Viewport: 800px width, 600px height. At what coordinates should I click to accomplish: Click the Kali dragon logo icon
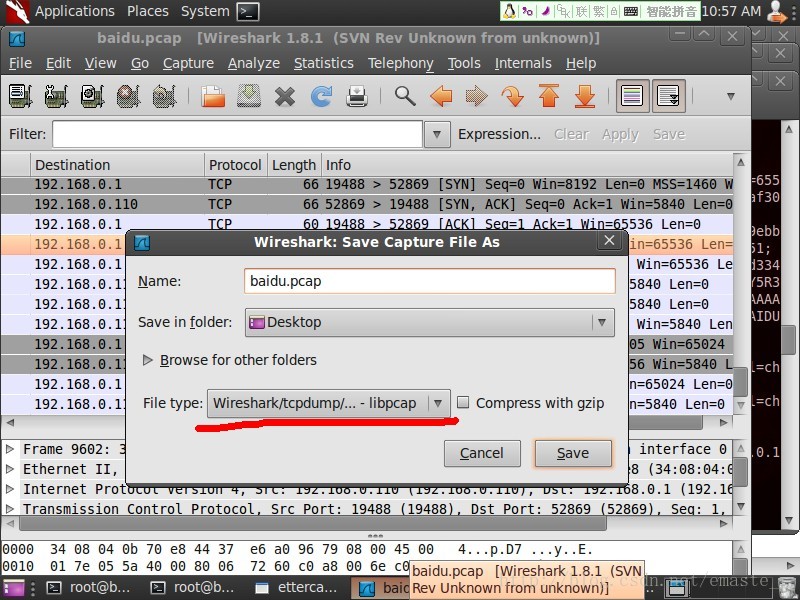17,11
